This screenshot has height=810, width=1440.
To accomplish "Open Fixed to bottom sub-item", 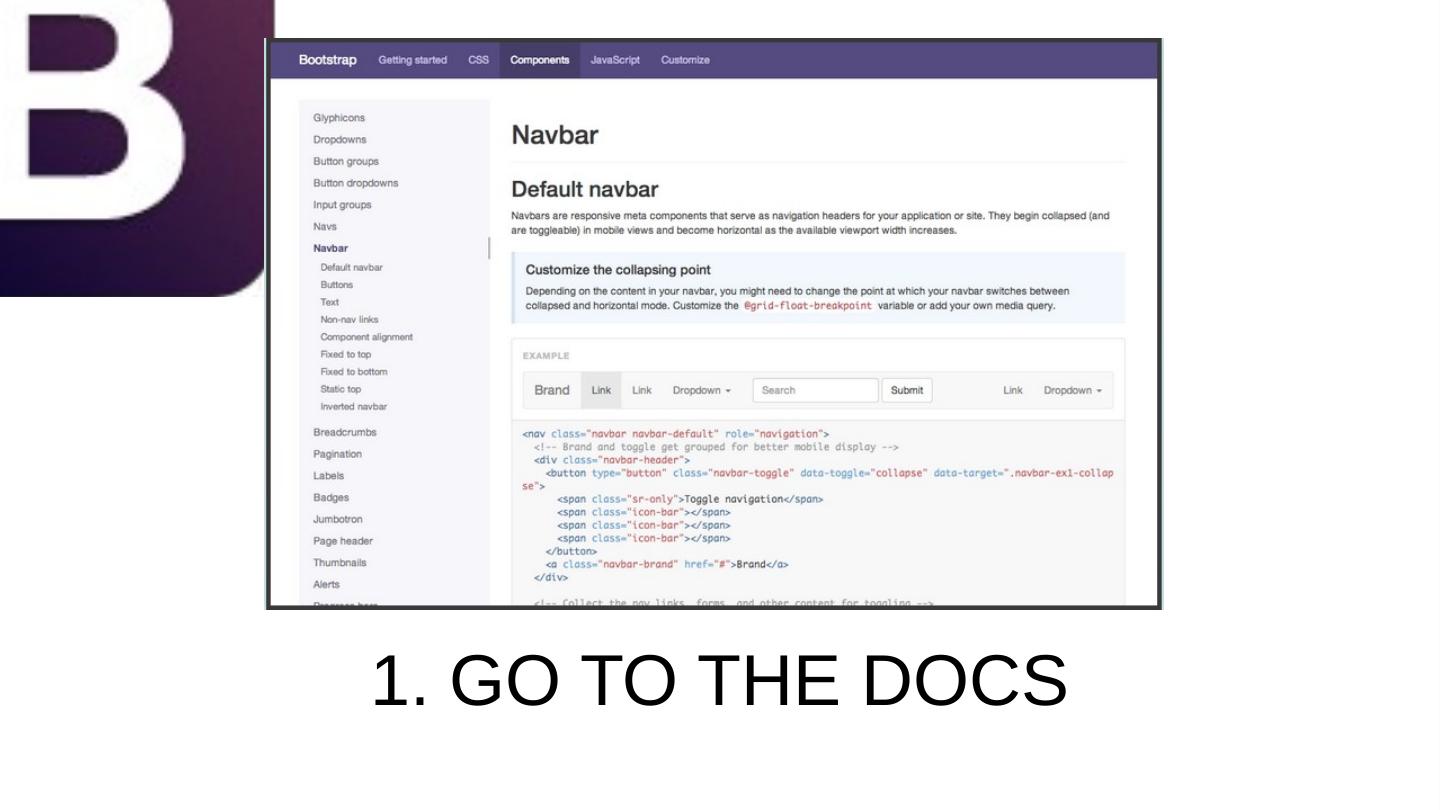I will 353,372.
